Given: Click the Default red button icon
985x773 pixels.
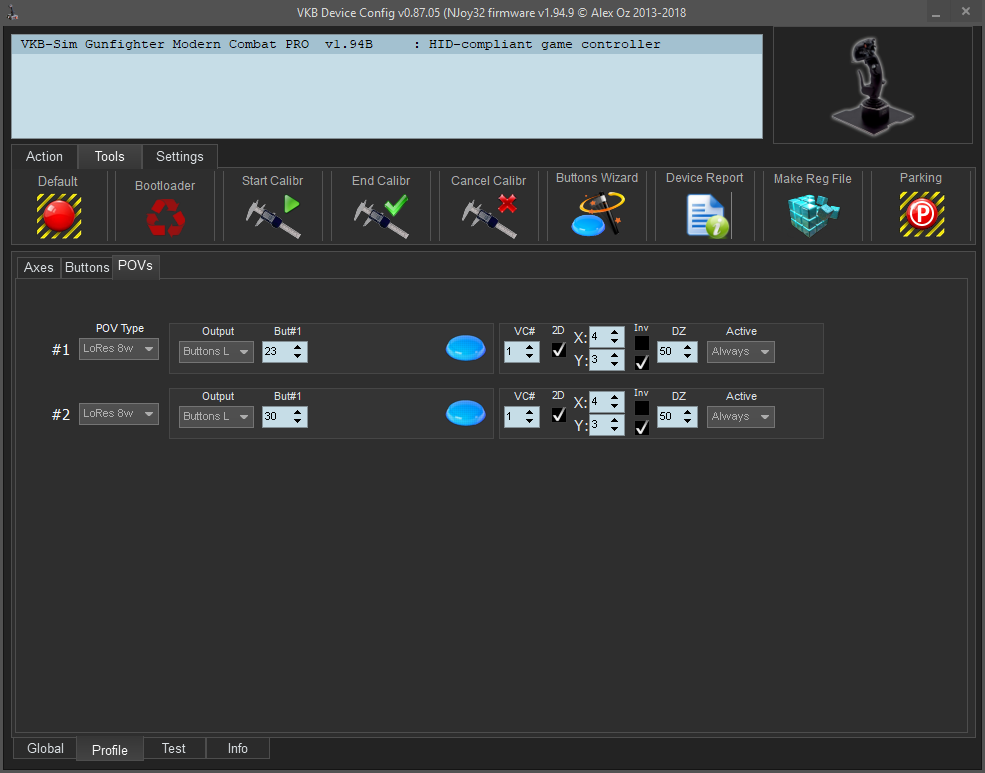Looking at the screenshot, I should tap(59, 216).
